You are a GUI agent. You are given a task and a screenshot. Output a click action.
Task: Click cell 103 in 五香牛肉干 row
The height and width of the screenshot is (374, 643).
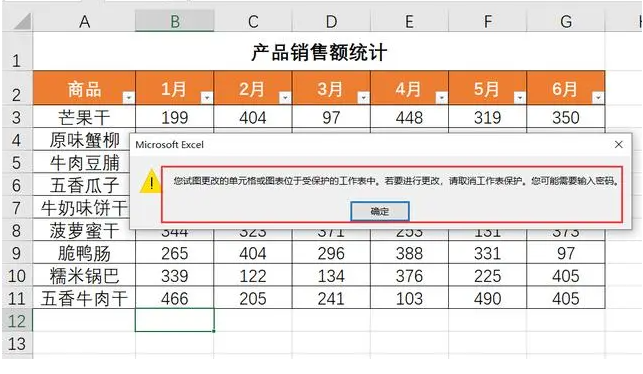(x=409, y=298)
